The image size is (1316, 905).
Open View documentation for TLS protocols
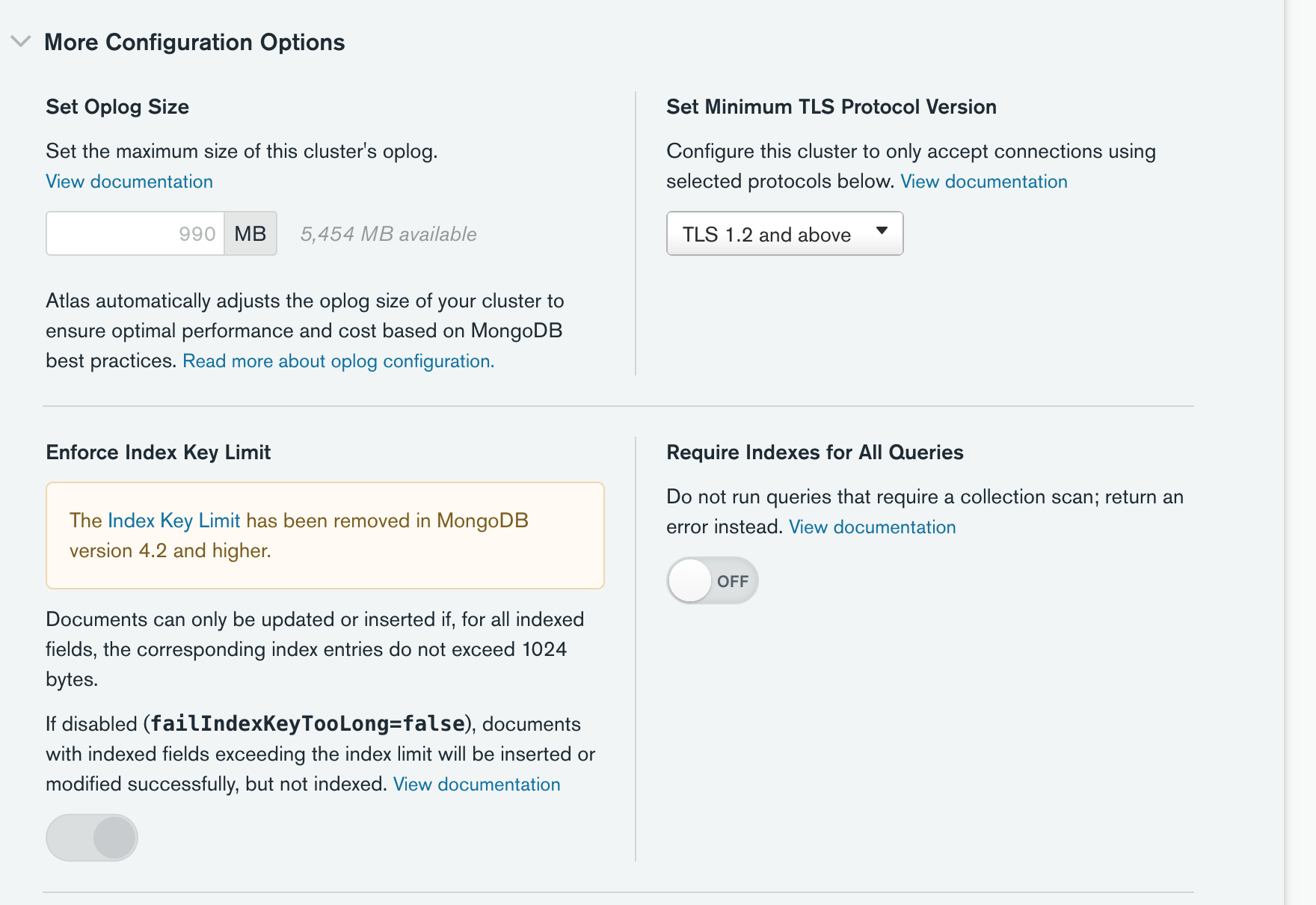[983, 181]
